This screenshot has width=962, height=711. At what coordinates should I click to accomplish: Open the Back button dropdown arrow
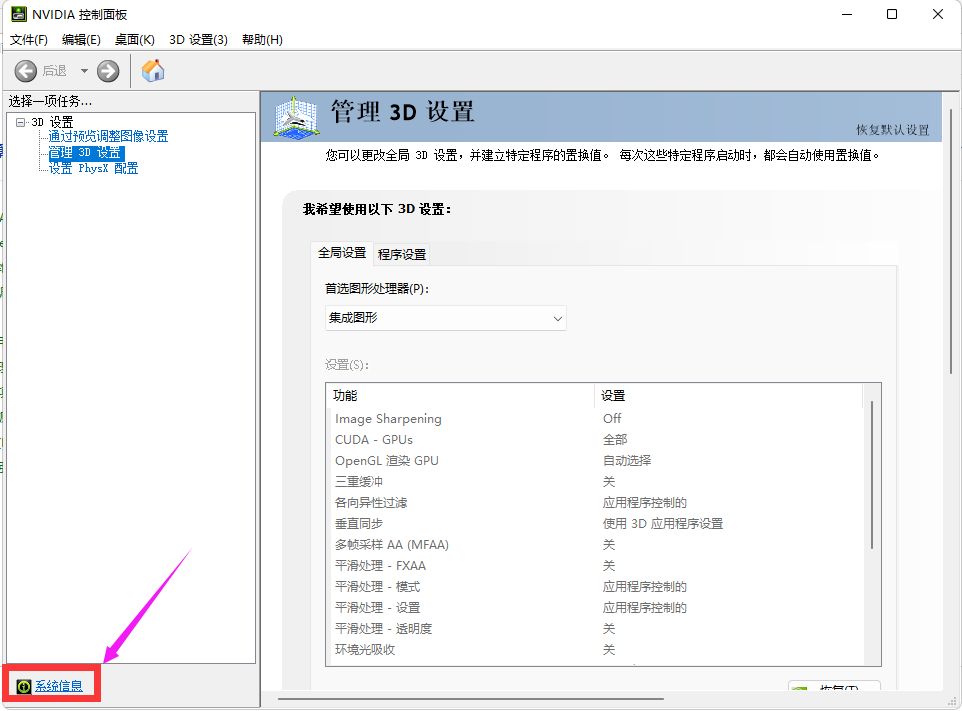pyautogui.click(x=84, y=71)
